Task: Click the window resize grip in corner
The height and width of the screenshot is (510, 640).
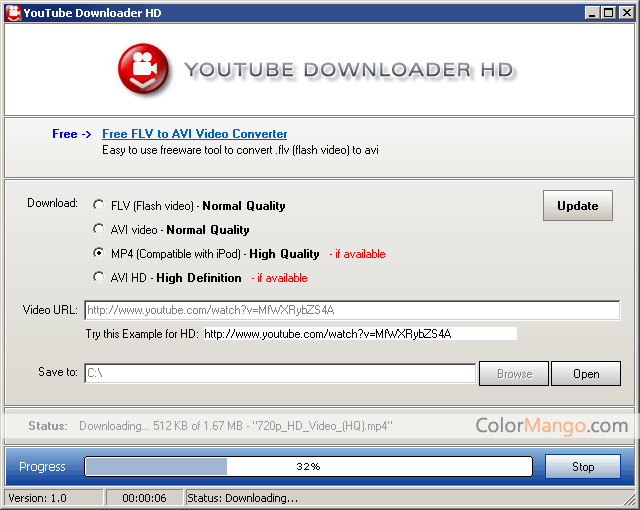Action: coord(631,501)
